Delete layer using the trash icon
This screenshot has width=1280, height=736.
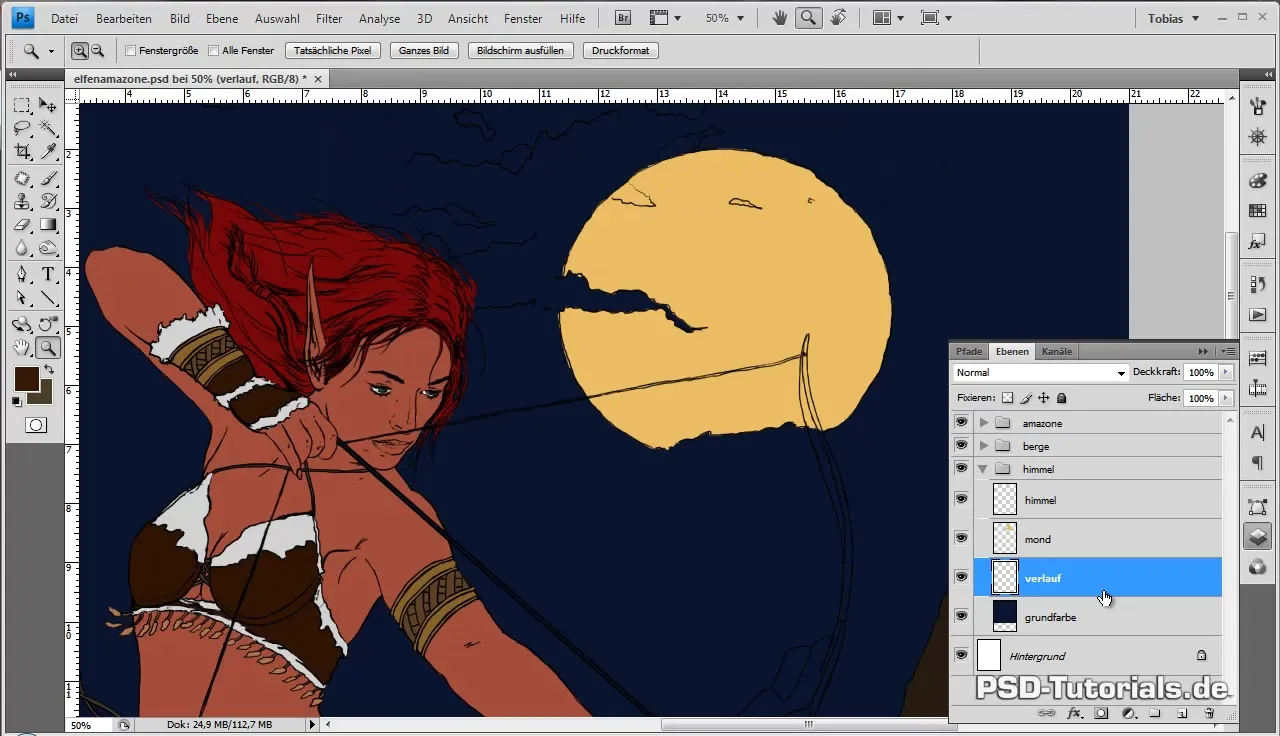(x=1208, y=714)
